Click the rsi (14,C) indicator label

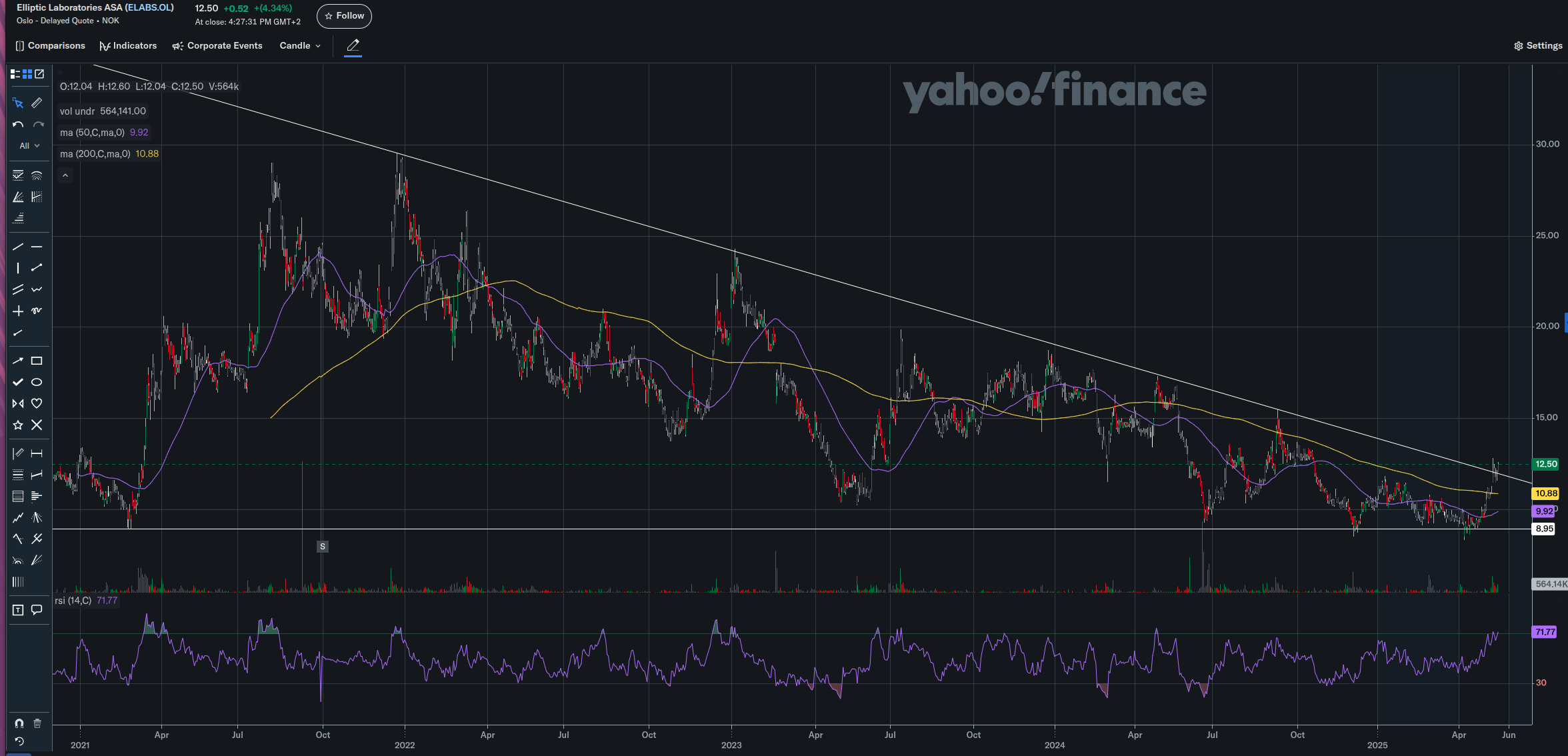tap(73, 601)
